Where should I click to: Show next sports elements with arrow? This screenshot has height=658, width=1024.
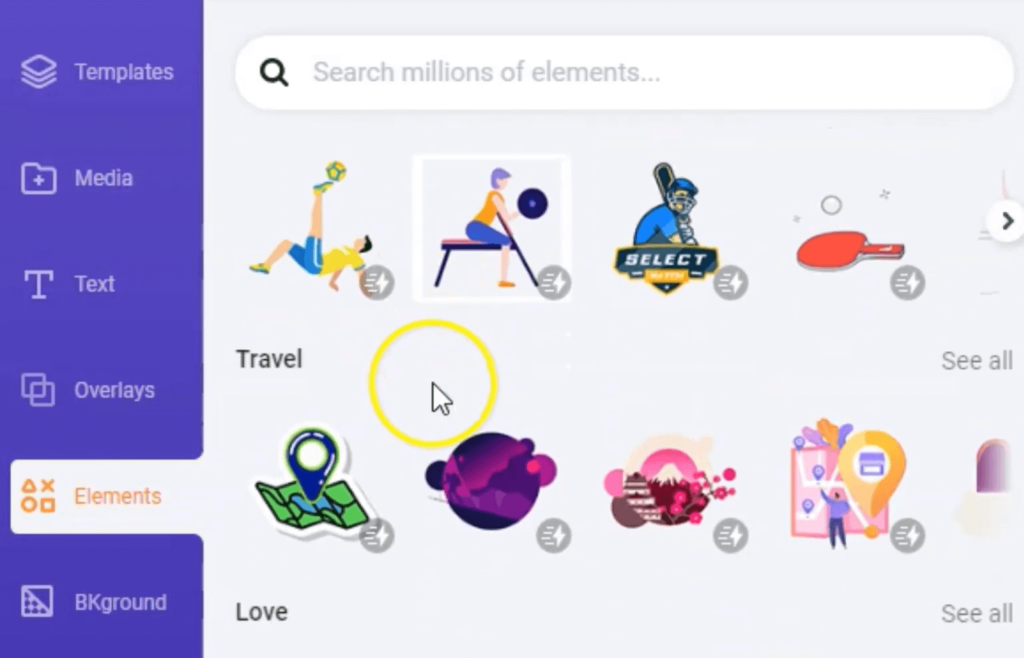coord(1006,221)
